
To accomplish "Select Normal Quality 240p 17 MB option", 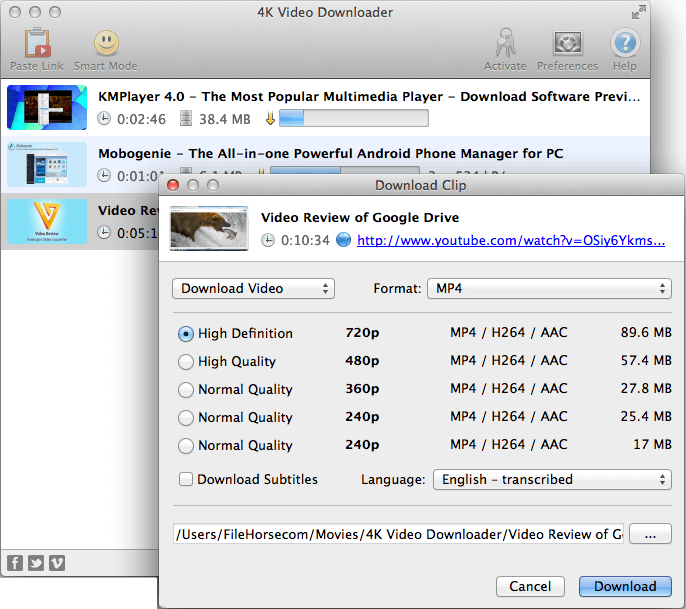I will (x=186, y=446).
